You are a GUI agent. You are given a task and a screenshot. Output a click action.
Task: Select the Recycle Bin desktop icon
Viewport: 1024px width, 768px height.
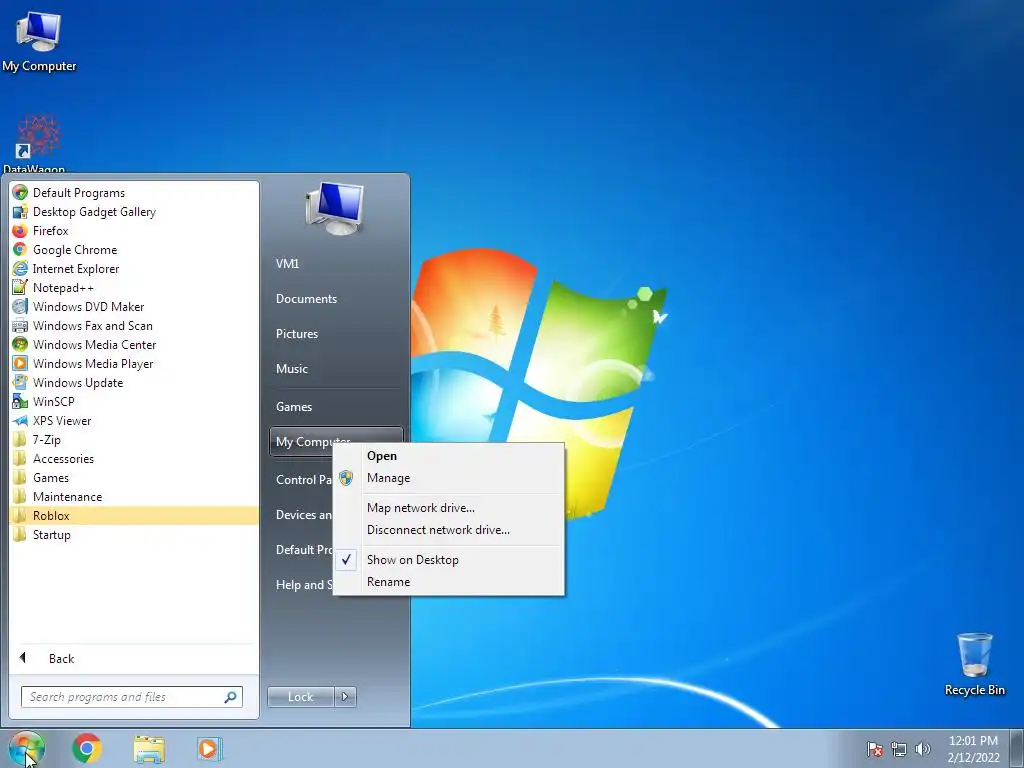tap(974, 664)
